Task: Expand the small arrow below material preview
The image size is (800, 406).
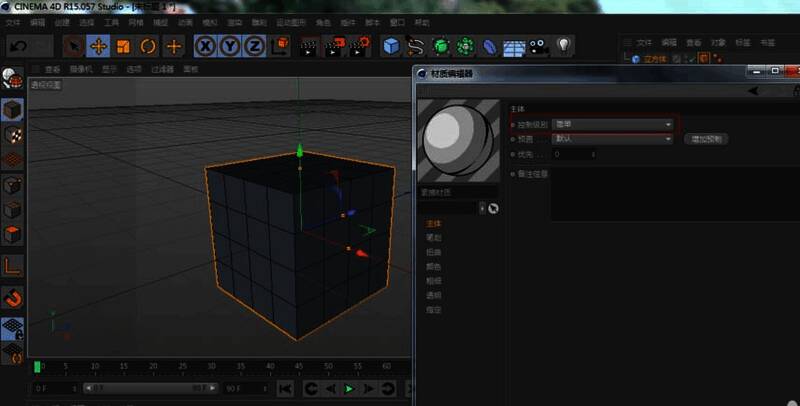Action: click(x=482, y=208)
